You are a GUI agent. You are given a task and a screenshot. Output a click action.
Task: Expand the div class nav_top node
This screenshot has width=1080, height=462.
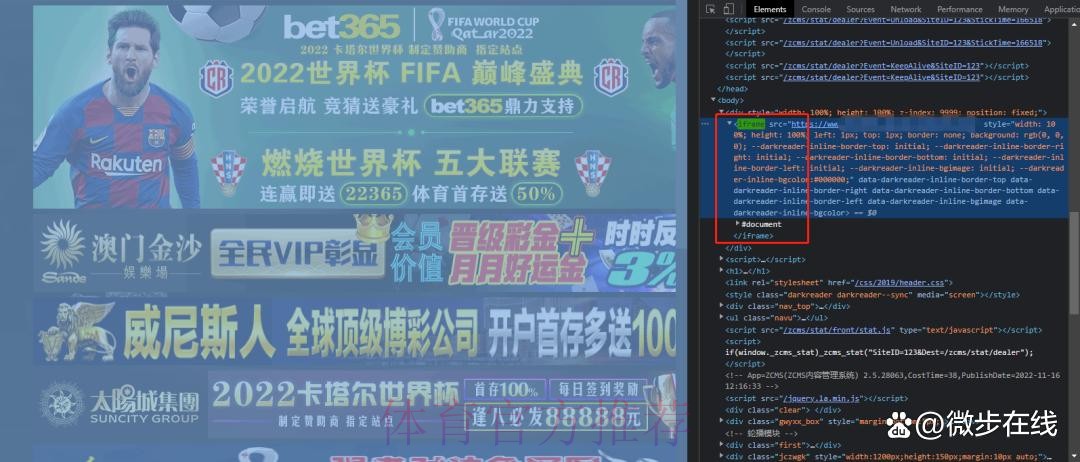pos(721,306)
